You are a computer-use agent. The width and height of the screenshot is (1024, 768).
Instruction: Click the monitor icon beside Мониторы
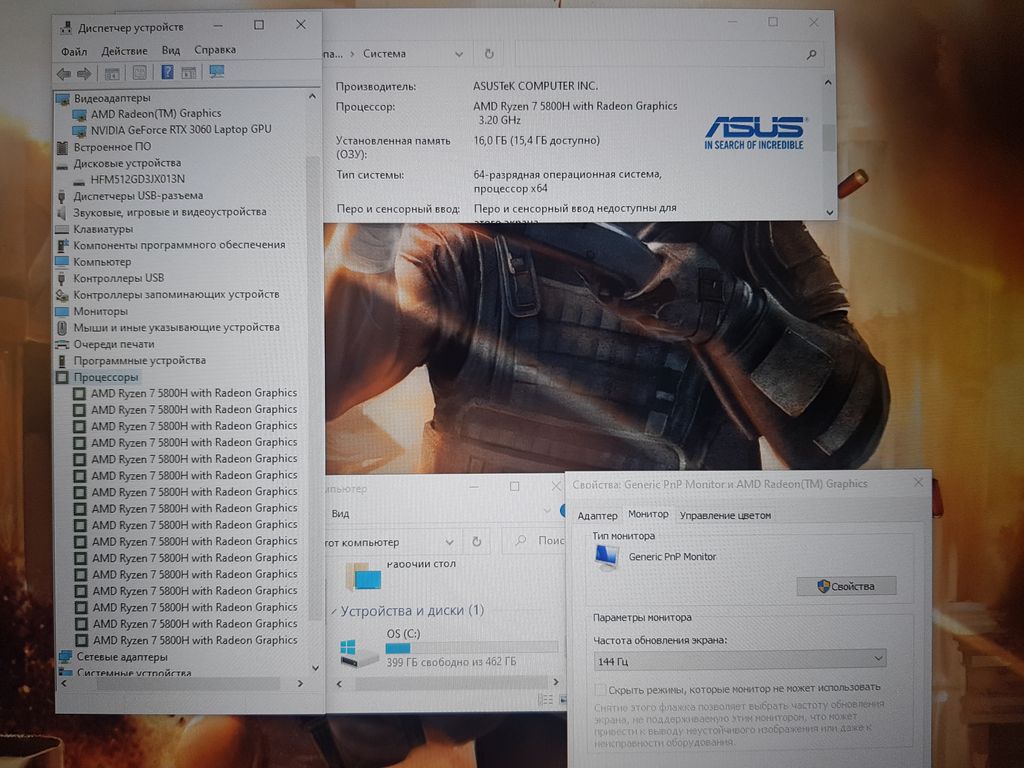(x=62, y=312)
